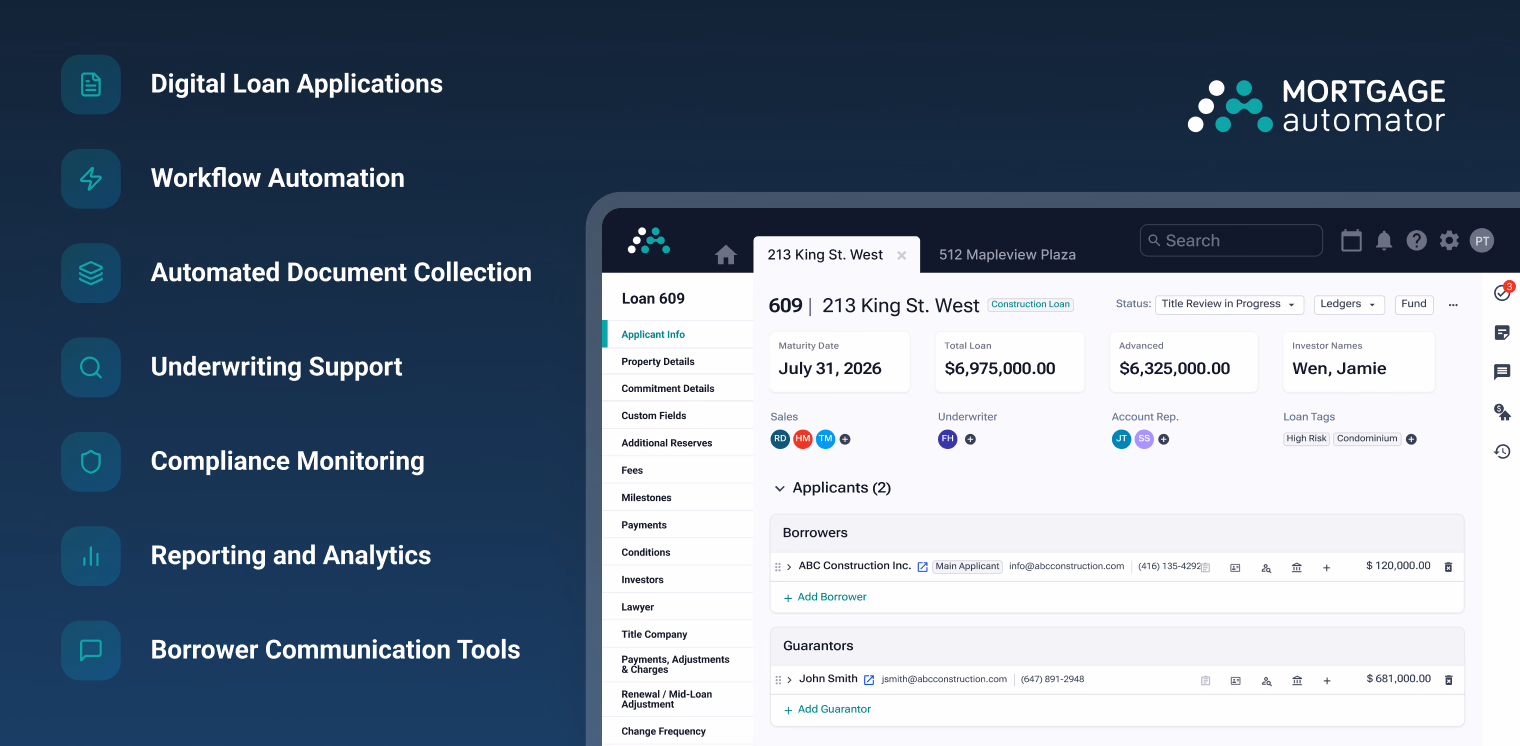Add a new loan tag

click(x=1411, y=439)
